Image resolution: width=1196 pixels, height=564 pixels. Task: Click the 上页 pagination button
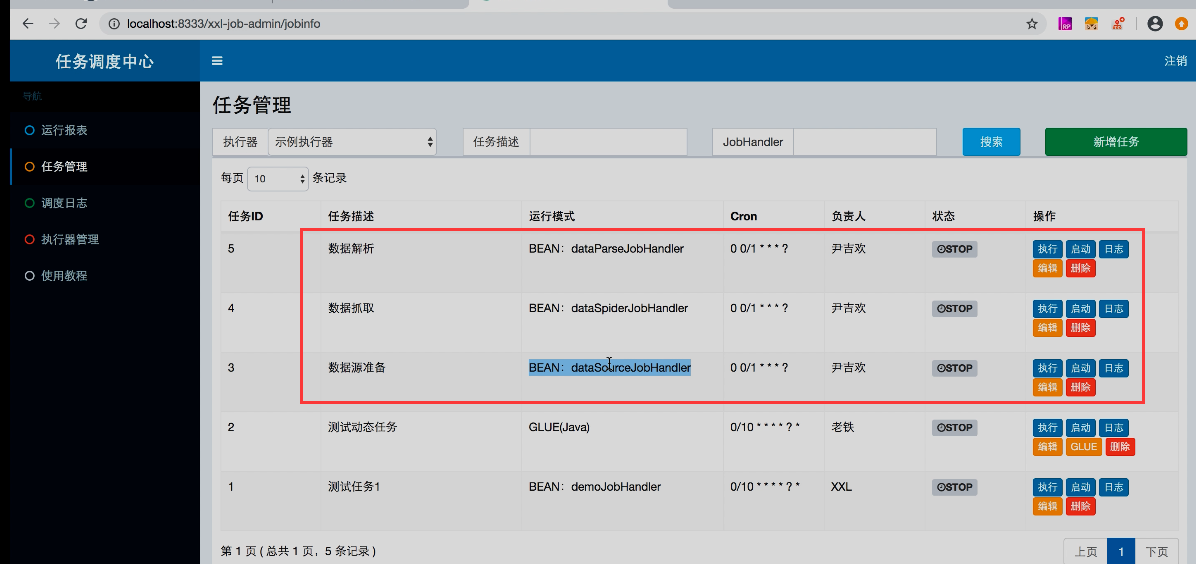click(x=1085, y=551)
